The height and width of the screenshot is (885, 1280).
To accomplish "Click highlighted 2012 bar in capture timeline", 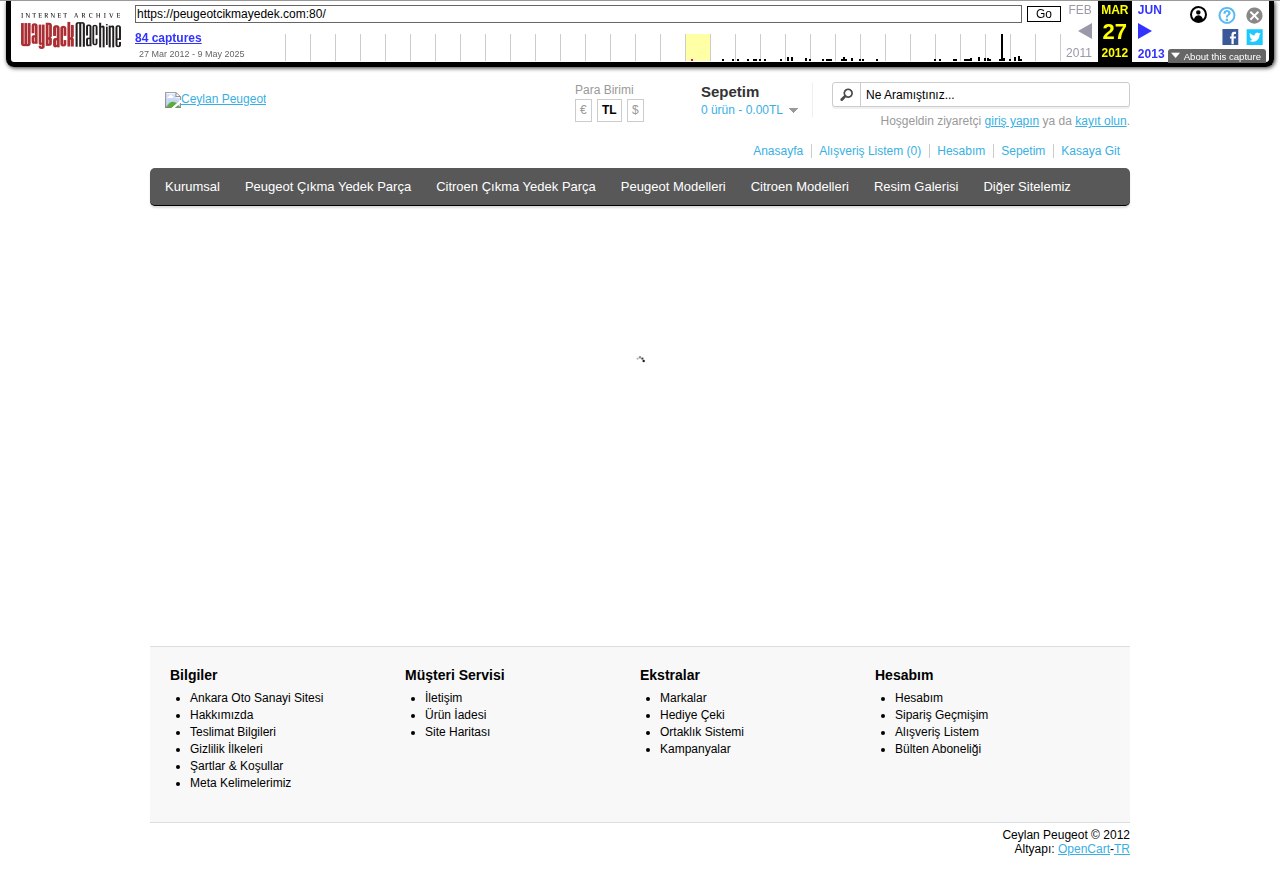I will [x=697, y=47].
